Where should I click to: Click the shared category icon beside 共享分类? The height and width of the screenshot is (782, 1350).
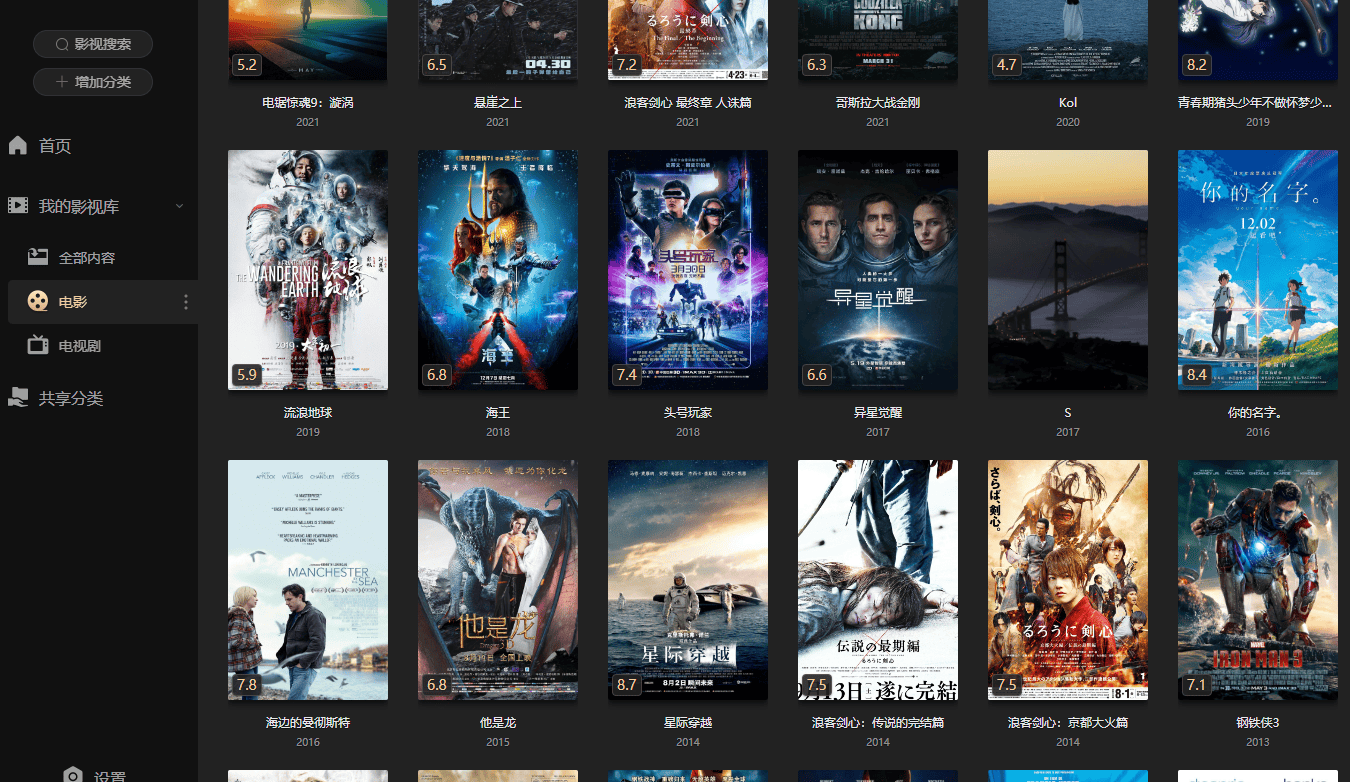(x=18, y=397)
